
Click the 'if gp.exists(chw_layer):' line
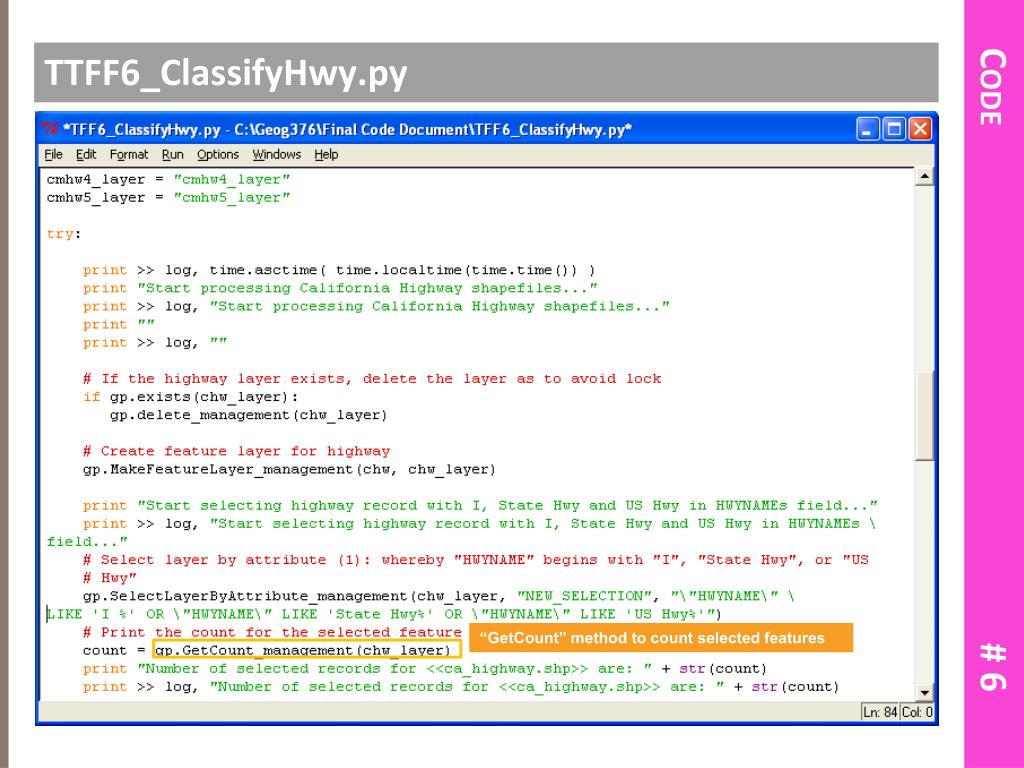[190, 396]
